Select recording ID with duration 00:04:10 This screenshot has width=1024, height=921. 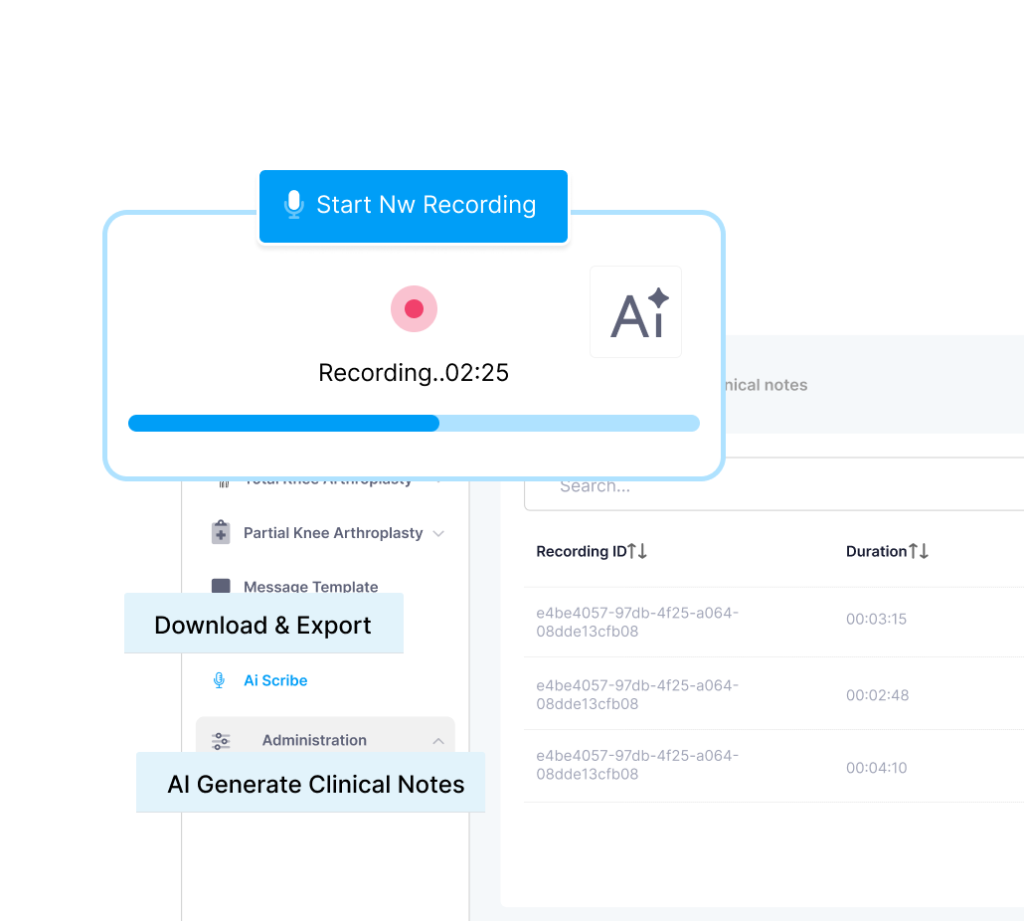[x=637, y=765]
